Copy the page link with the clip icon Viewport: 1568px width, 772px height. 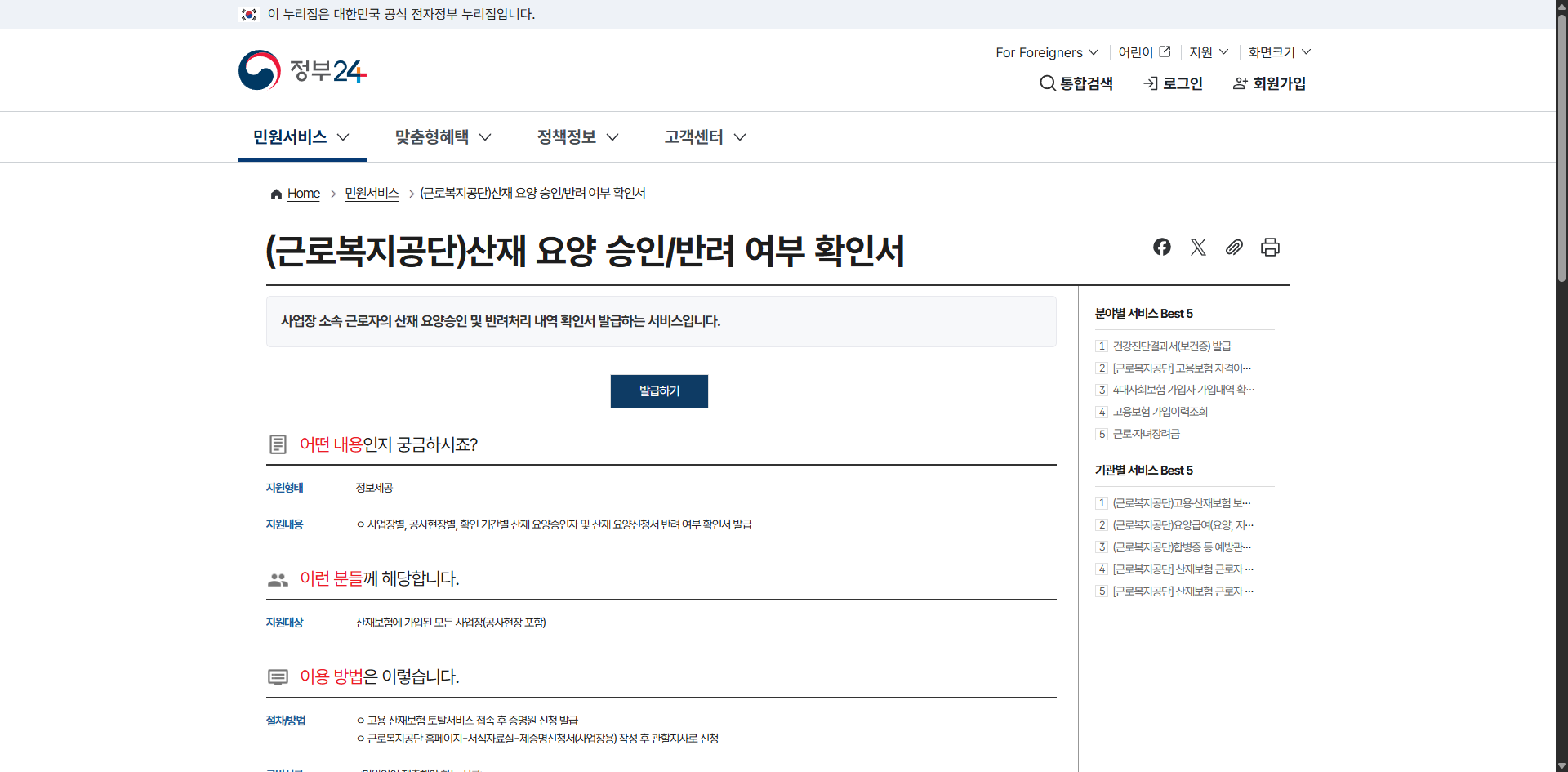[x=1234, y=247]
